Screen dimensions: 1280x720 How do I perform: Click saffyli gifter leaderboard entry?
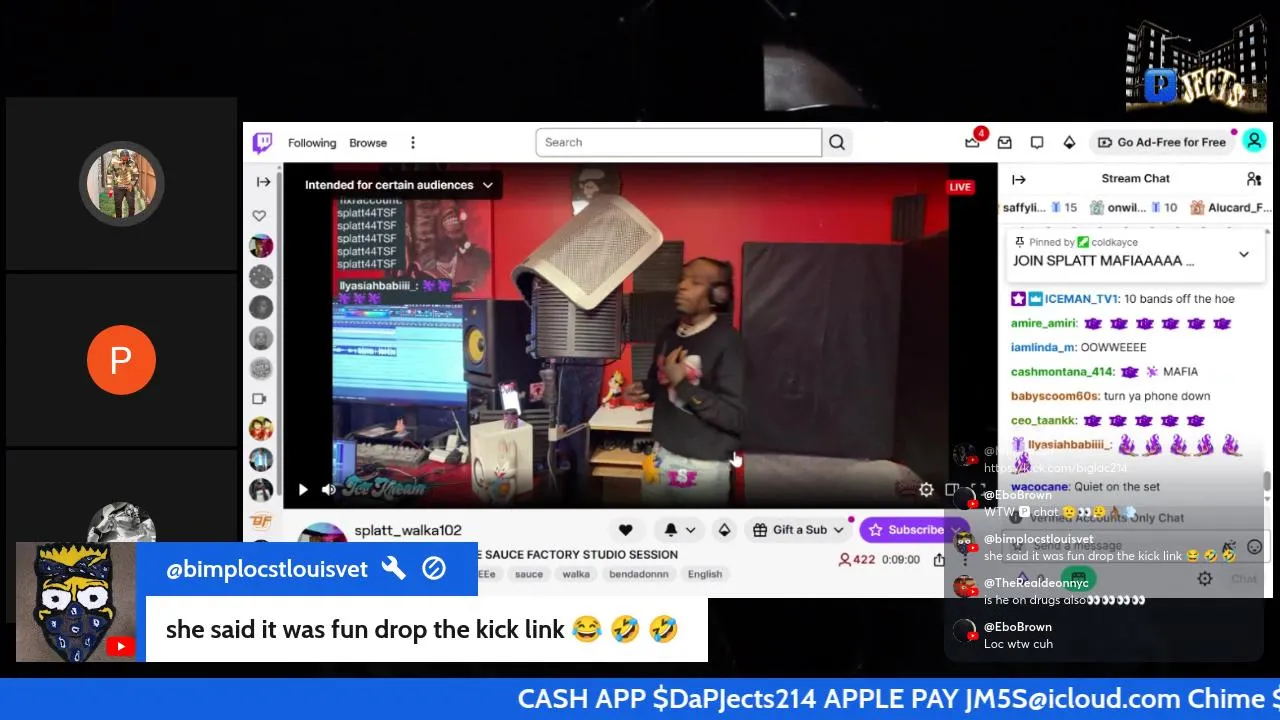point(1040,208)
